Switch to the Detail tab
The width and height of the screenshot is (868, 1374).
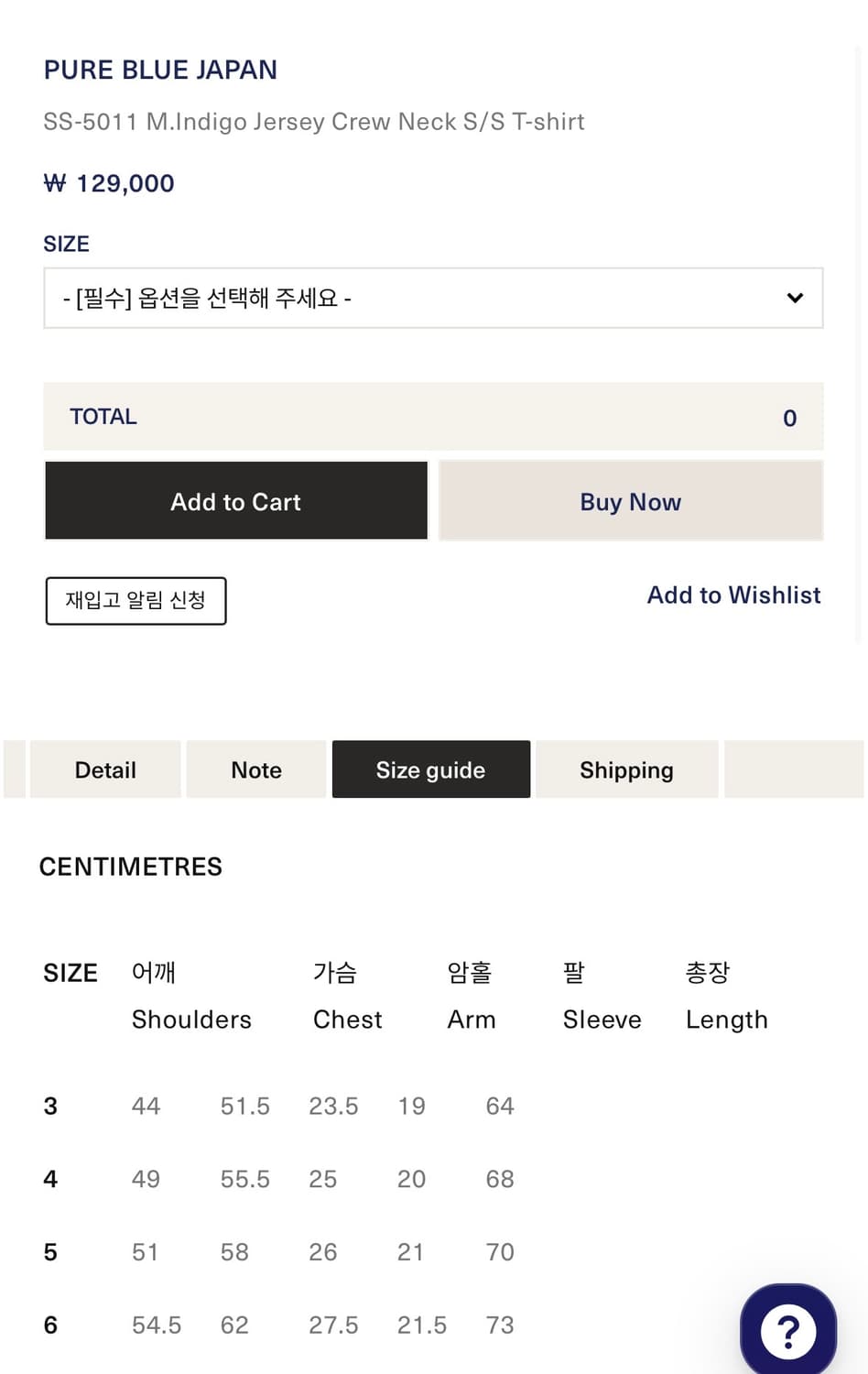104,769
